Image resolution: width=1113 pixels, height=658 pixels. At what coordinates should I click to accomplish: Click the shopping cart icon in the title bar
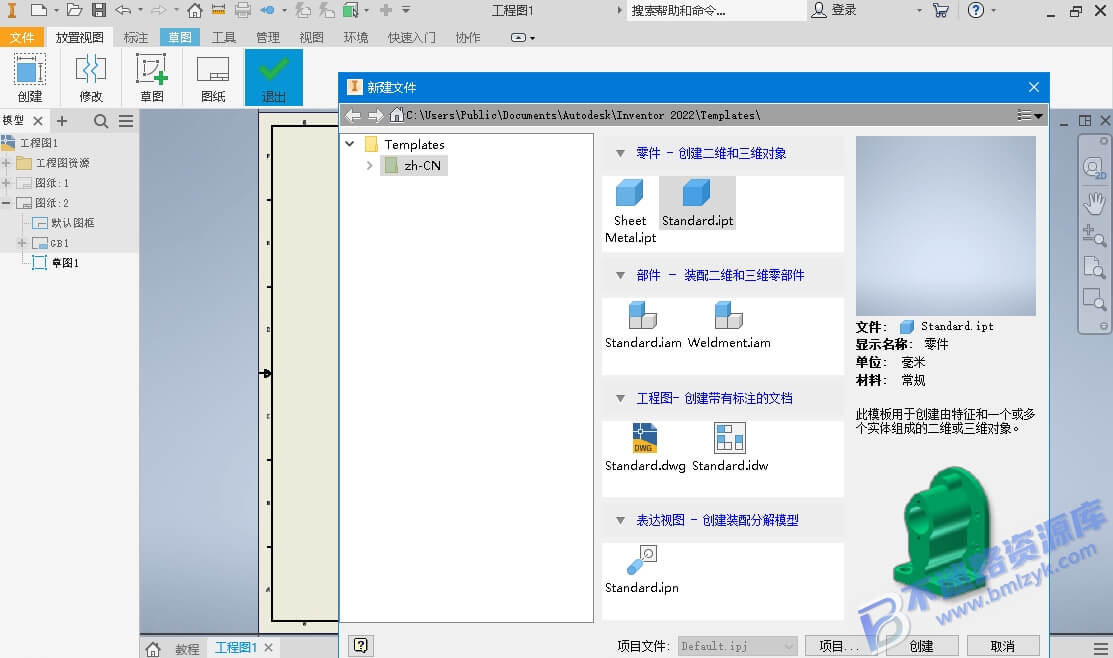tap(941, 10)
